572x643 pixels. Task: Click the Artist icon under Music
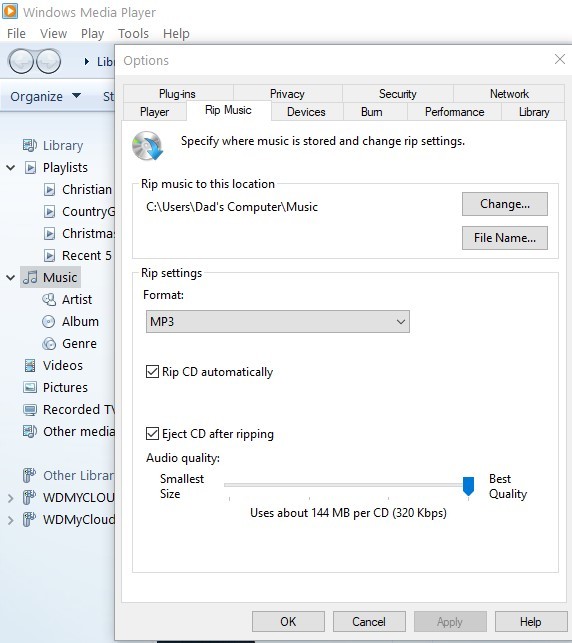[x=49, y=299]
